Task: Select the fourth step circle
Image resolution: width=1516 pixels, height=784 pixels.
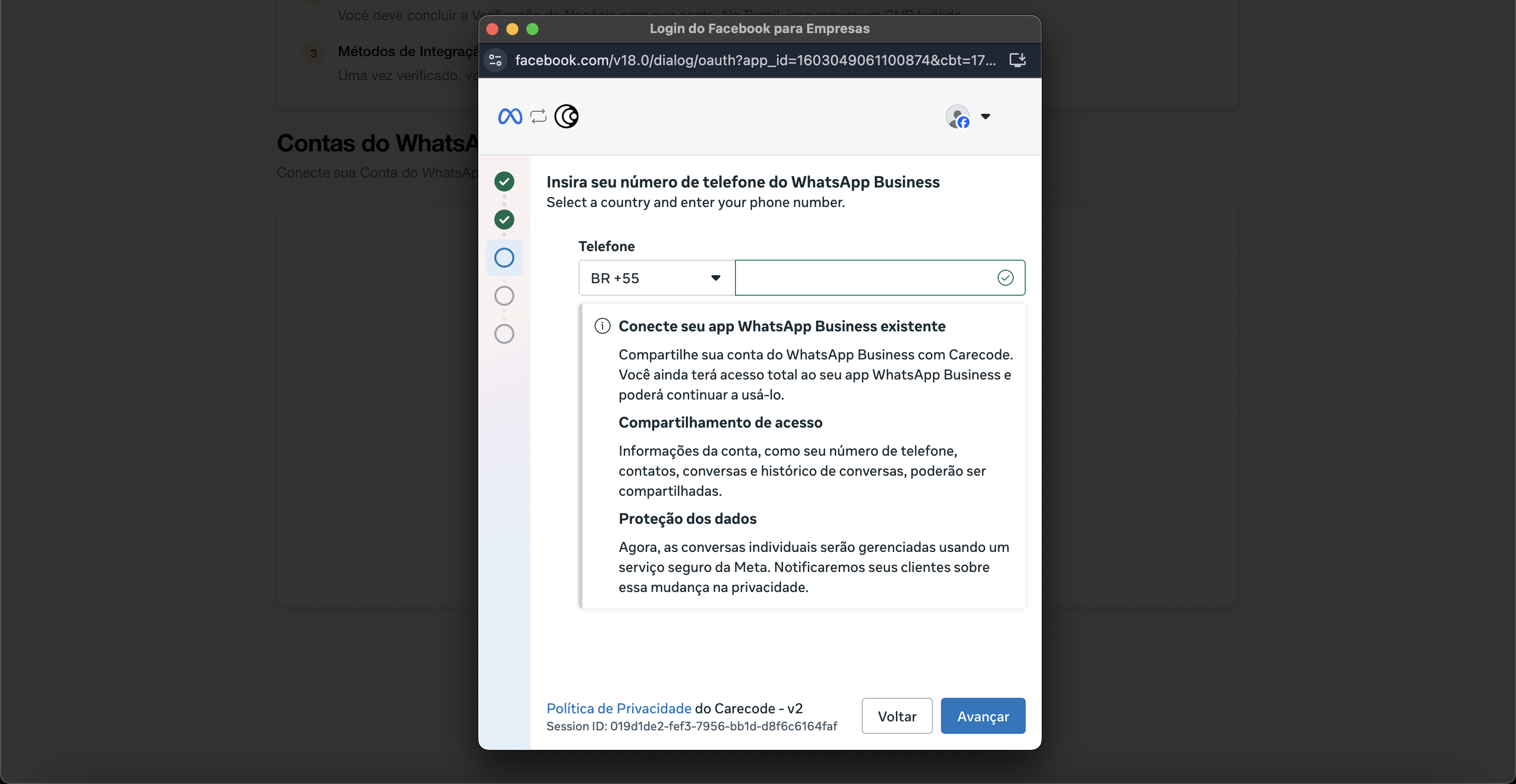Action: click(504, 296)
